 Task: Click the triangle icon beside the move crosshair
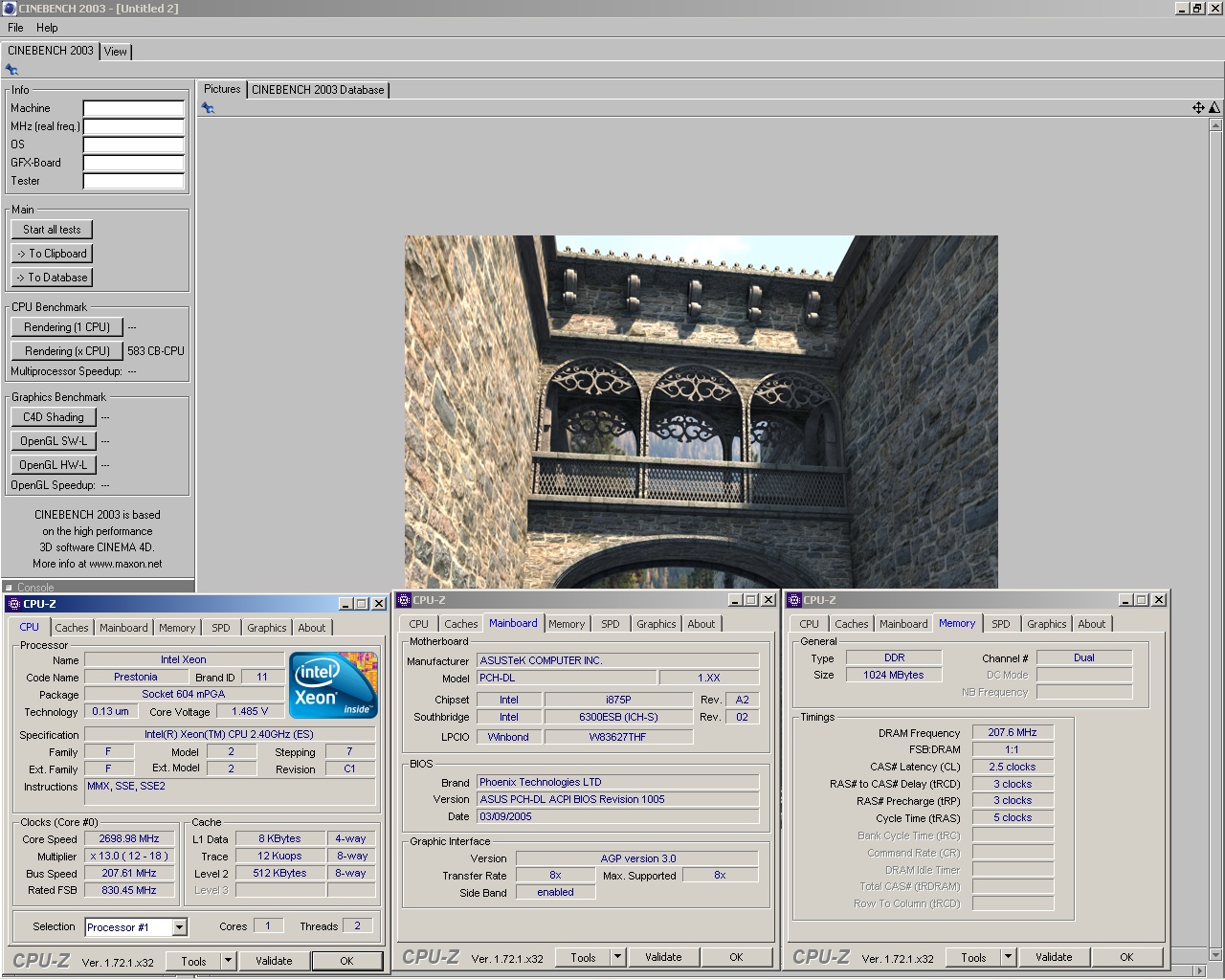tap(1214, 108)
